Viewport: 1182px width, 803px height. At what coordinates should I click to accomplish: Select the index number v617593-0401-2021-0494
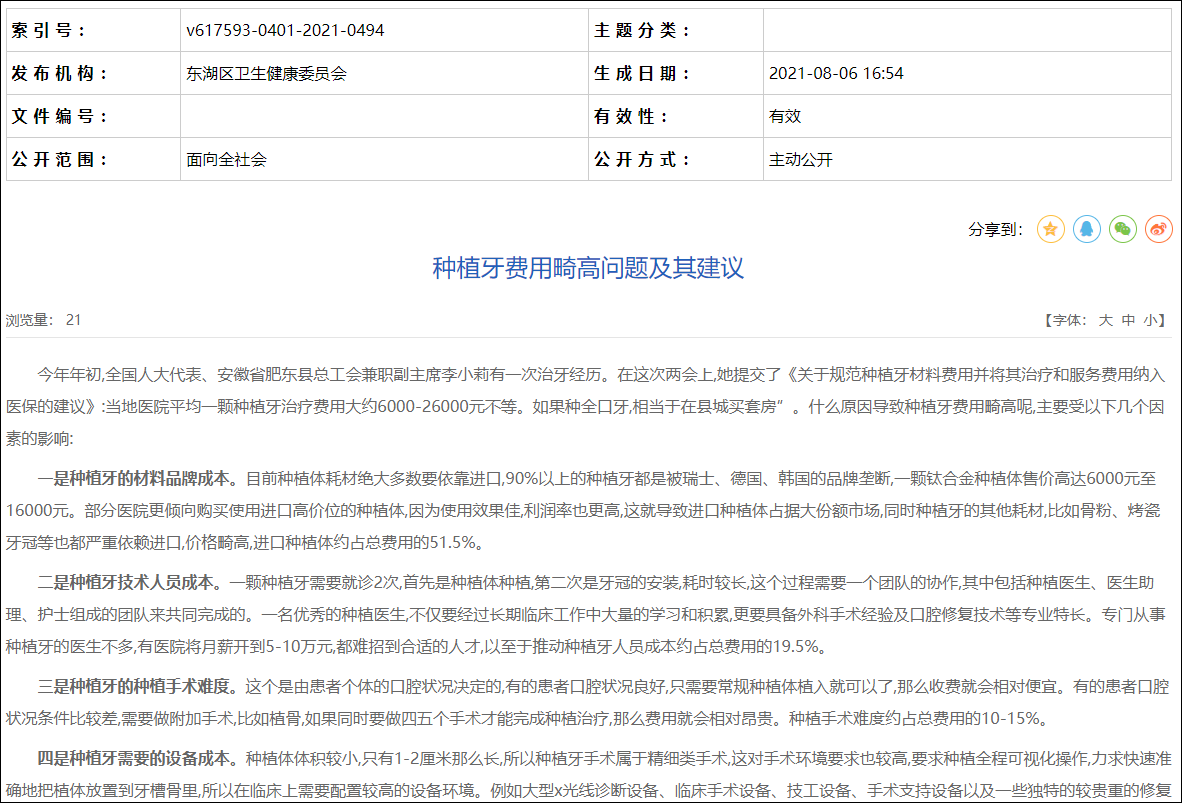281,29
